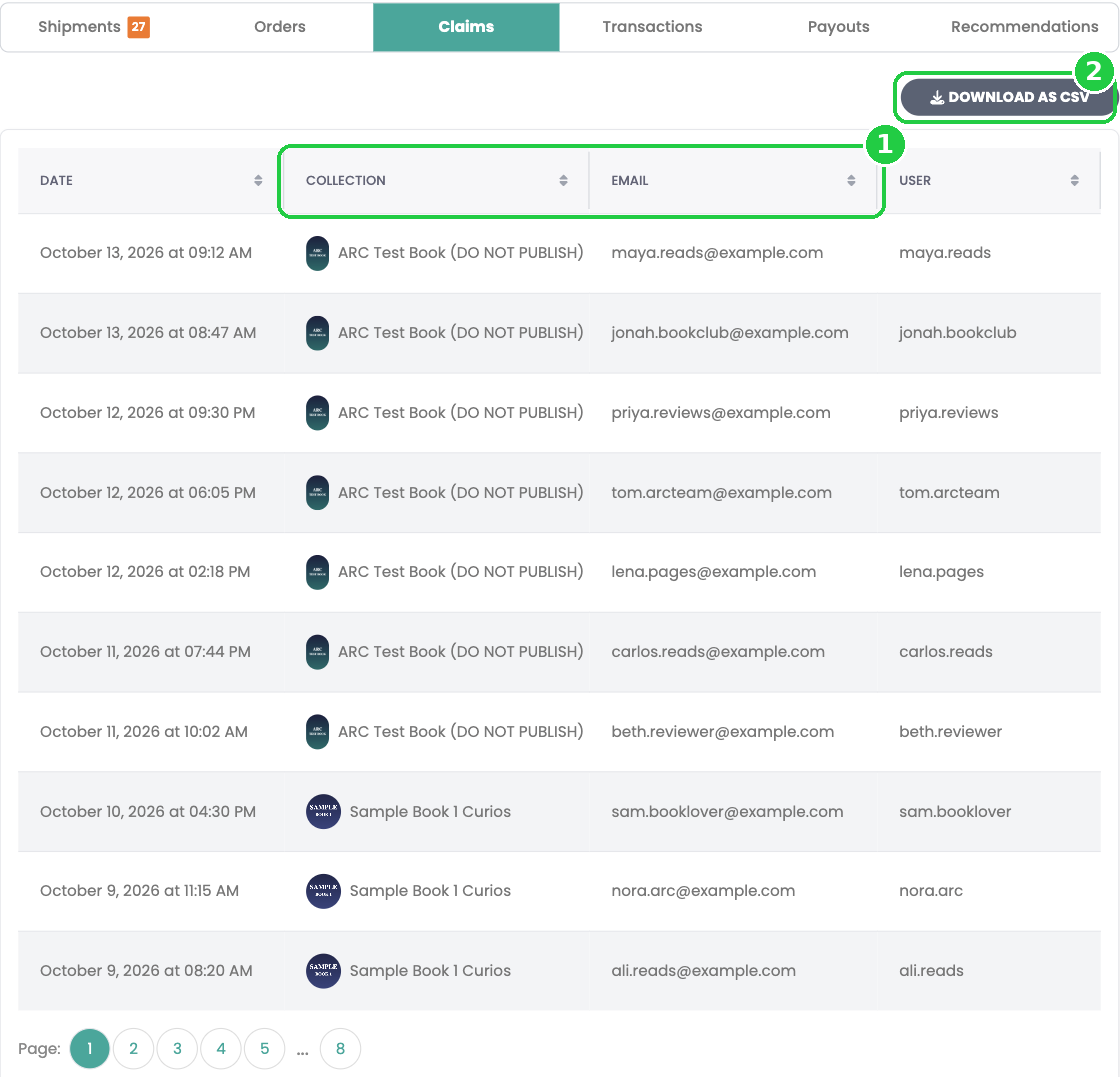
Task: Open the Transactions tab
Action: [x=652, y=27]
